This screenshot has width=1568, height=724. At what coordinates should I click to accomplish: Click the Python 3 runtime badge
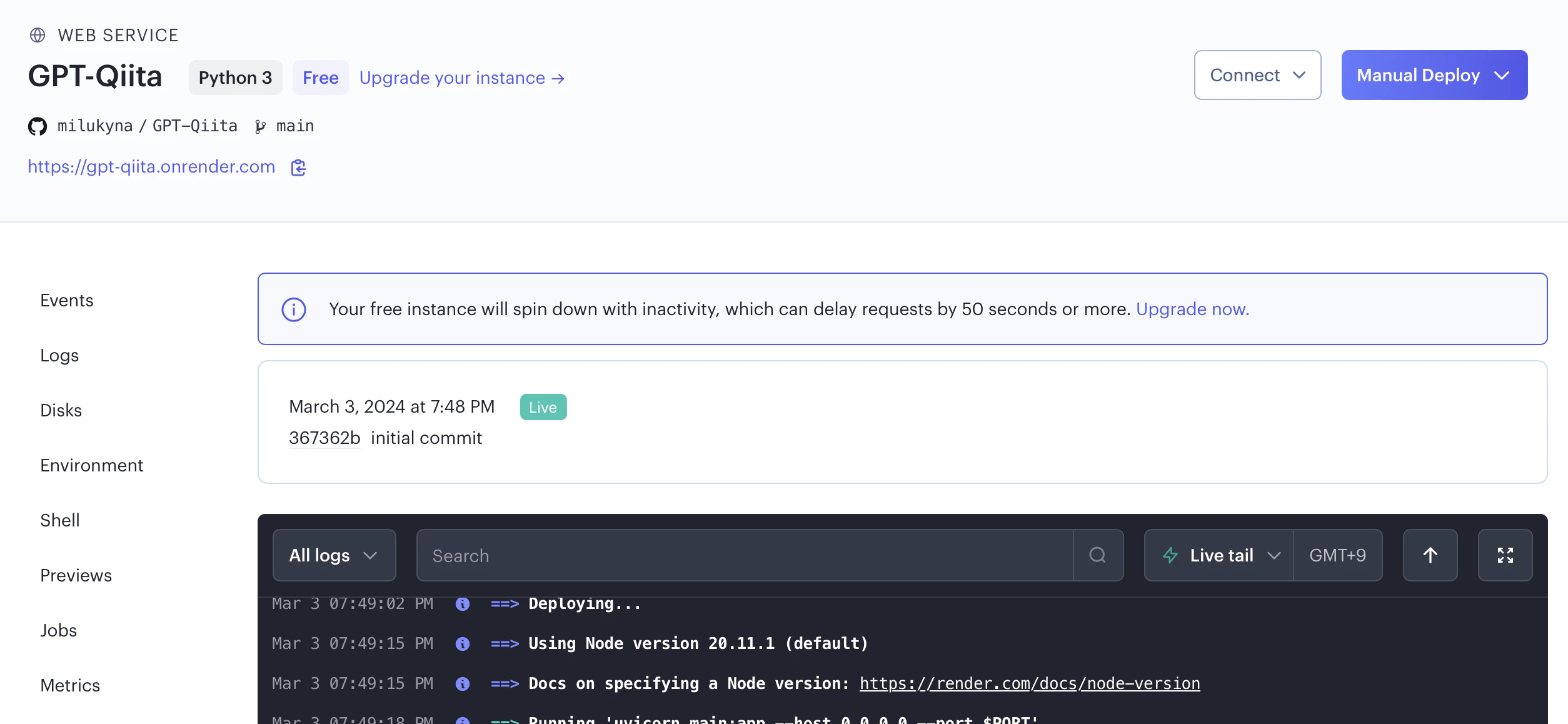(236, 78)
